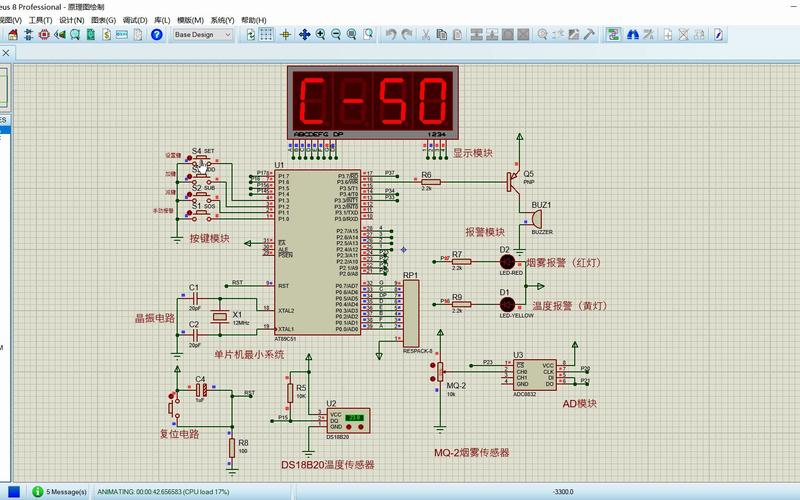Viewport: 800px width, 500px height.
Task: Click the Exit to Parent Sheet icon
Action: pos(699,35)
